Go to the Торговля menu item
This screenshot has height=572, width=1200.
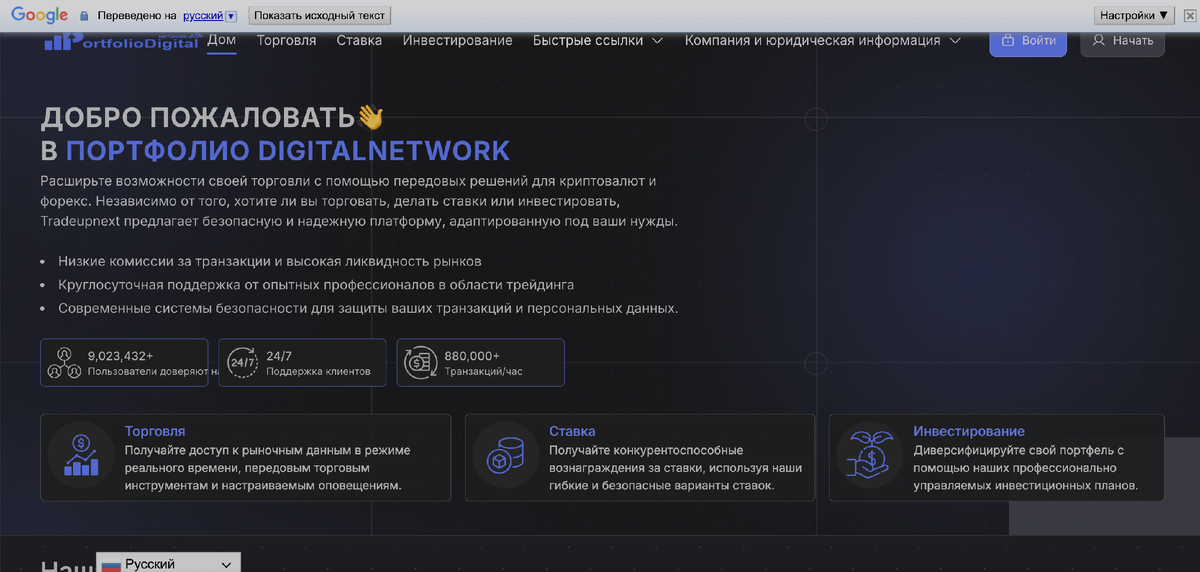(x=286, y=41)
